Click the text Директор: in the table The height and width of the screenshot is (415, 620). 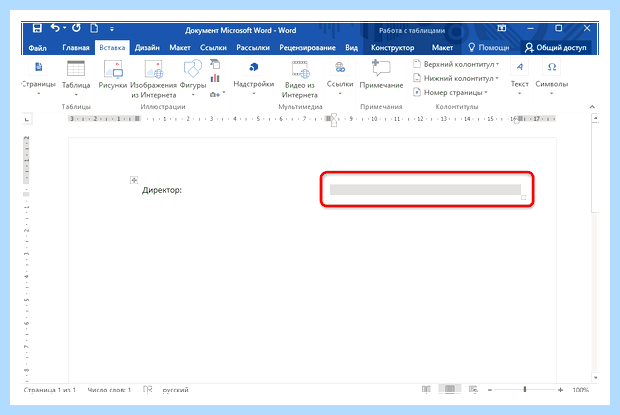click(x=162, y=190)
